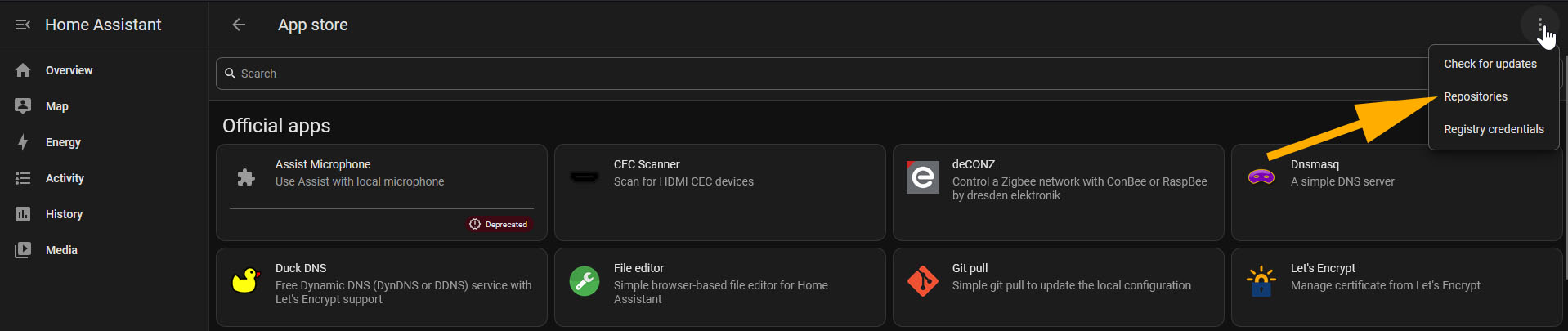Open the three-dot overflow menu
The width and height of the screenshot is (1568, 331).
click(x=1540, y=25)
